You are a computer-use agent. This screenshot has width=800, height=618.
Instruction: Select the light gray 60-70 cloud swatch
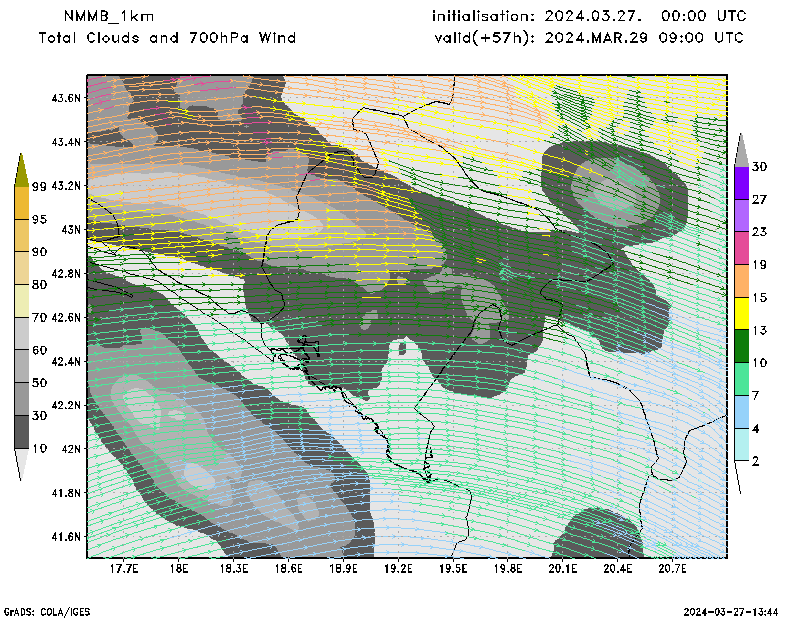tap(21, 334)
